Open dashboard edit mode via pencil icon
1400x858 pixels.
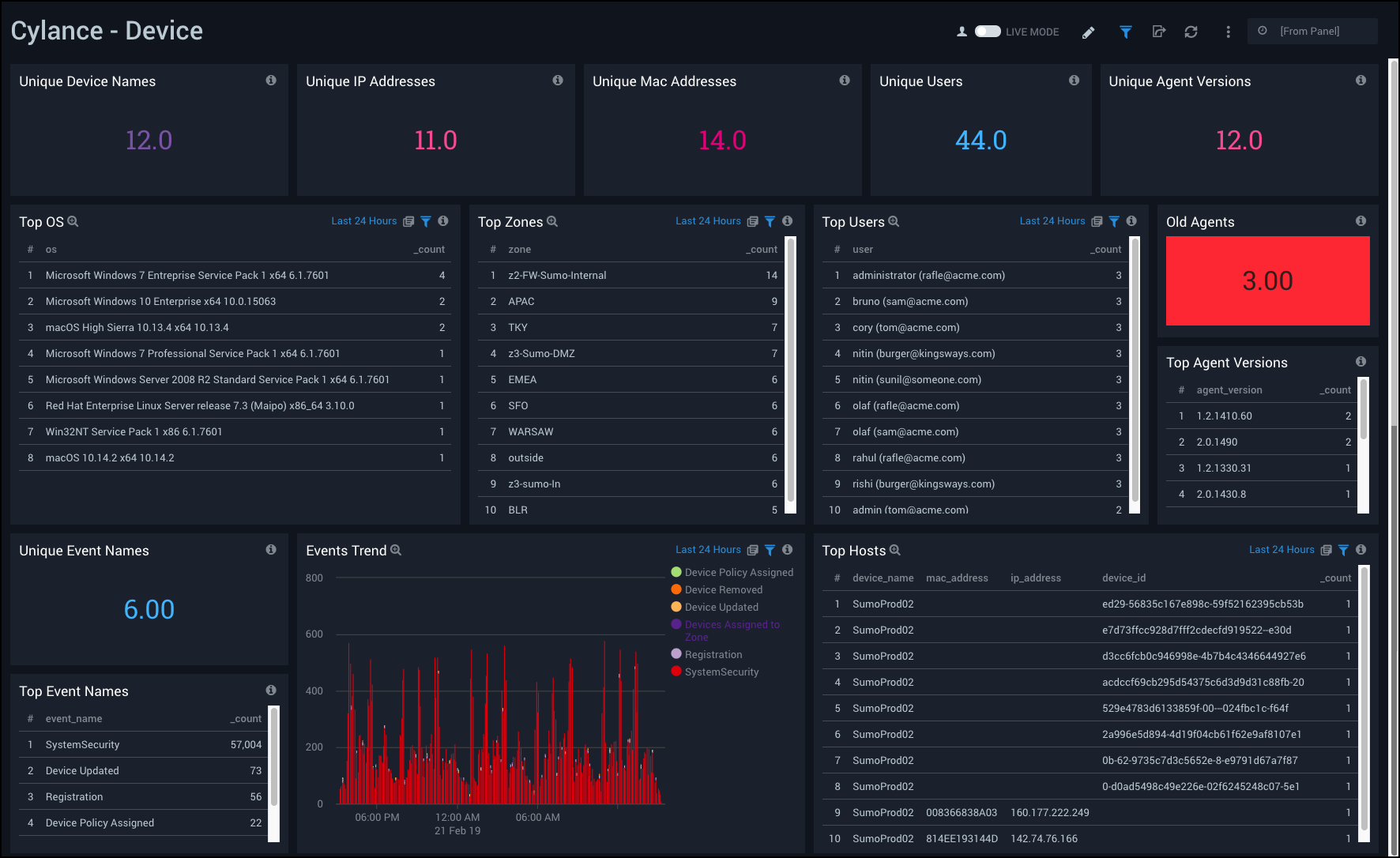tap(1088, 32)
